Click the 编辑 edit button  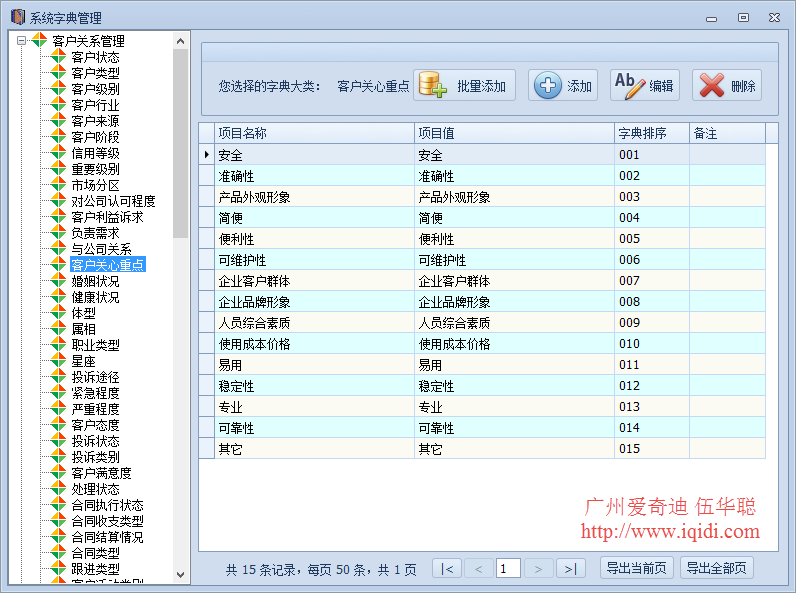click(645, 85)
